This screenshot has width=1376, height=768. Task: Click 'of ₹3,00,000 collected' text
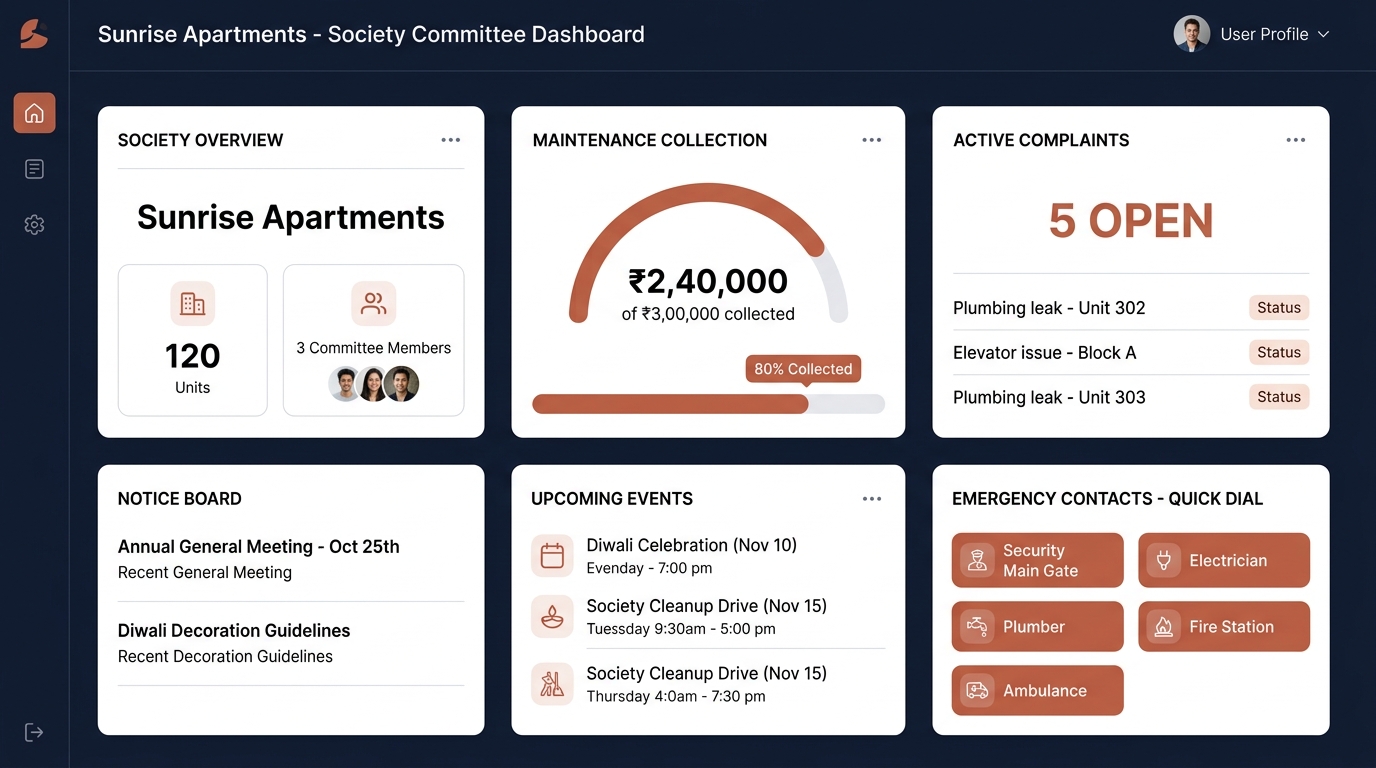point(708,314)
